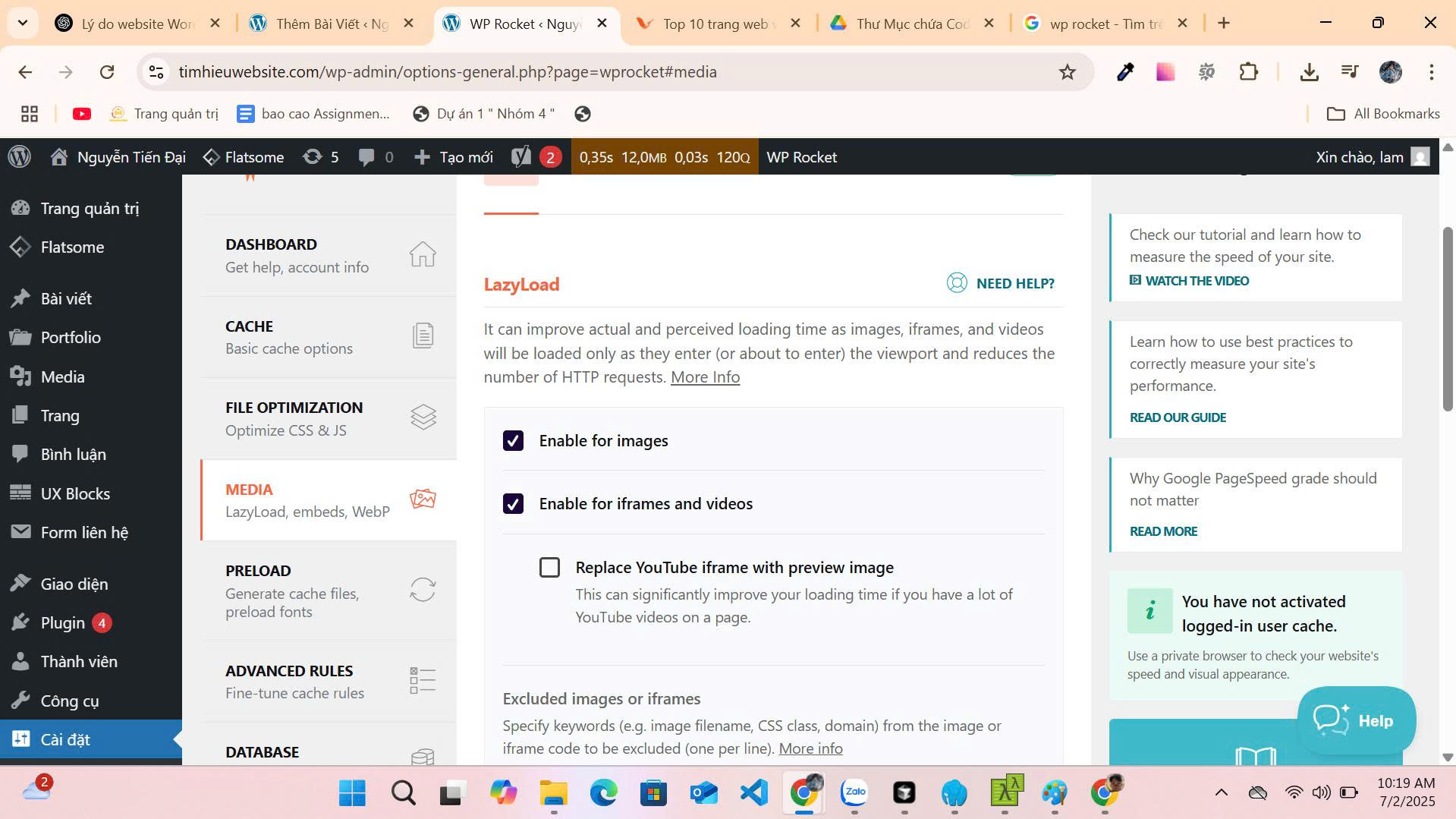
Task: Open Flatsome menu in the admin bar
Action: point(244,157)
